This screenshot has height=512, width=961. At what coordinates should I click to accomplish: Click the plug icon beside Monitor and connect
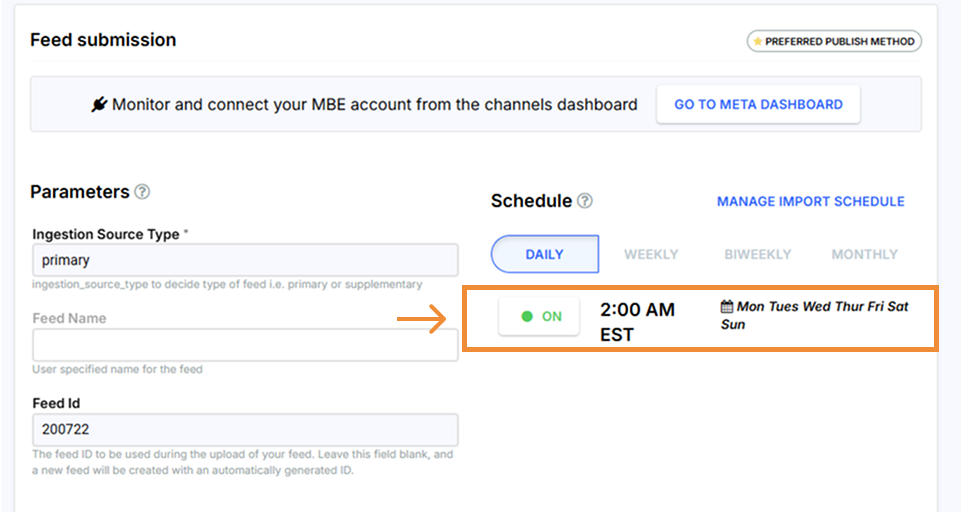(x=99, y=104)
